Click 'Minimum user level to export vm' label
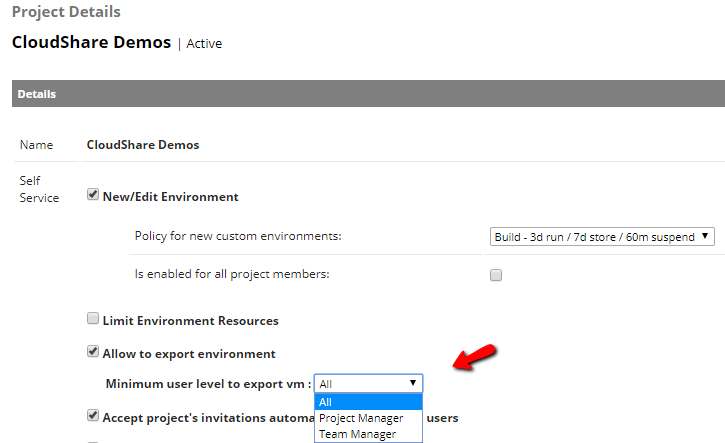 208,384
